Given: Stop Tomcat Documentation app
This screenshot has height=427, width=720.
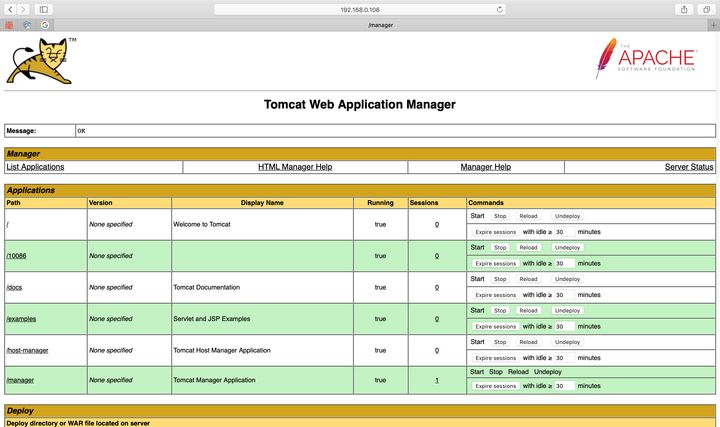Looking at the screenshot, I should tap(500, 279).
